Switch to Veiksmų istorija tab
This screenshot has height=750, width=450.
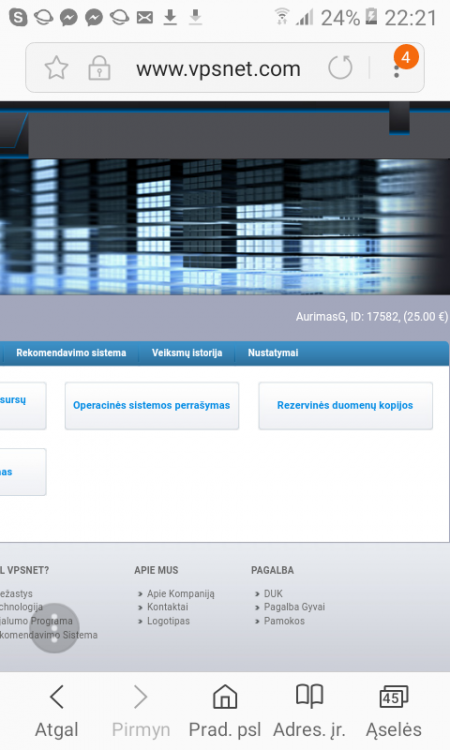point(187,353)
